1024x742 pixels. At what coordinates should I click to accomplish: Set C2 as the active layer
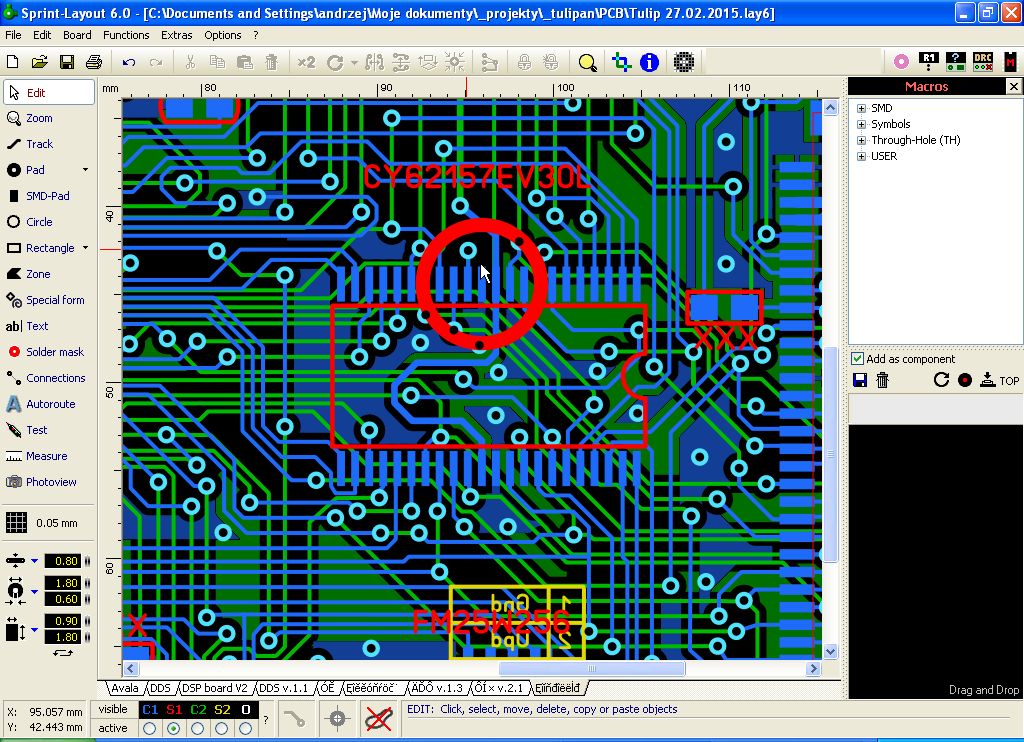tap(198, 728)
